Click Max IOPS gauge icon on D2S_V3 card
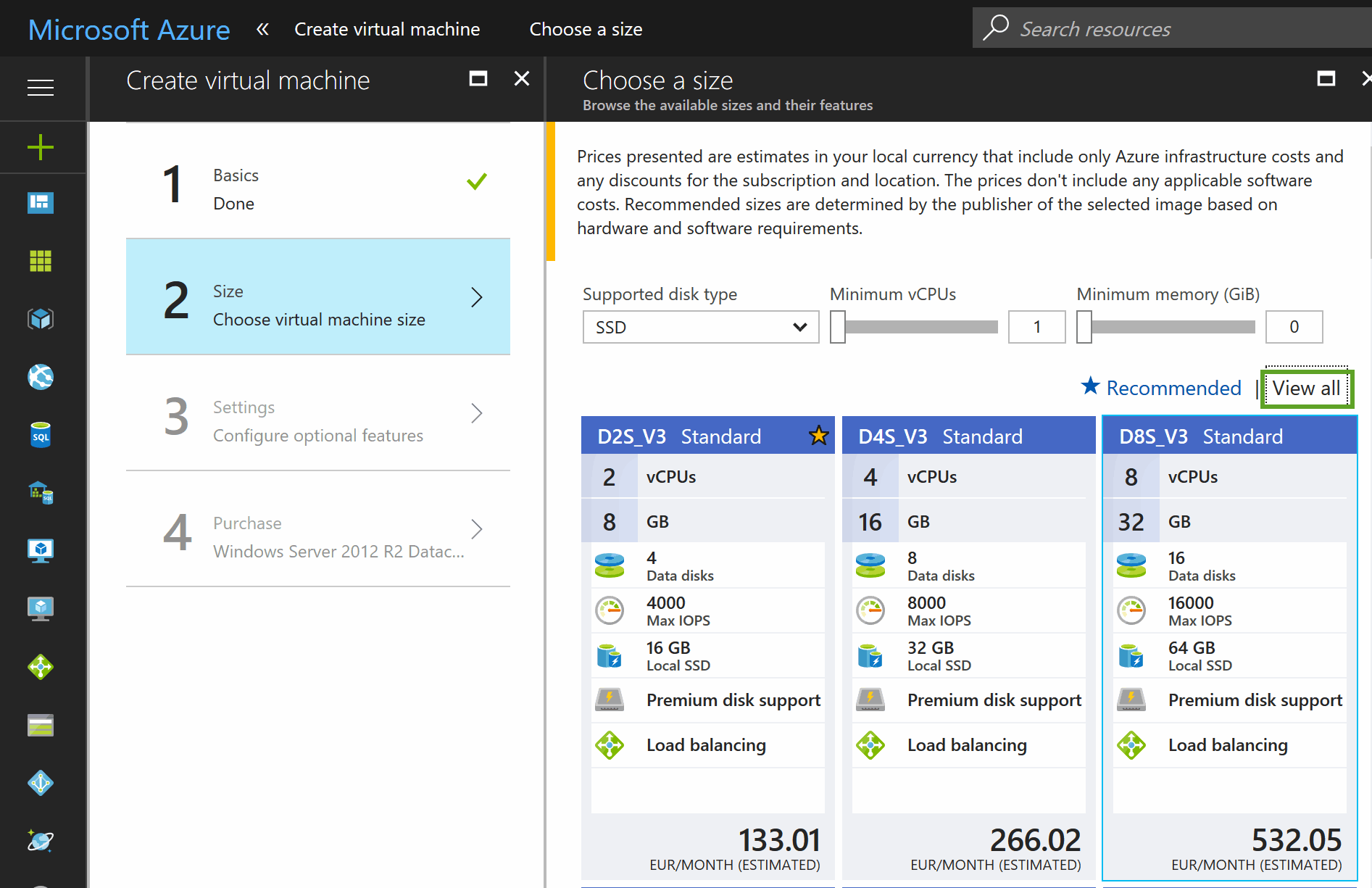The image size is (1372, 888). coord(610,610)
